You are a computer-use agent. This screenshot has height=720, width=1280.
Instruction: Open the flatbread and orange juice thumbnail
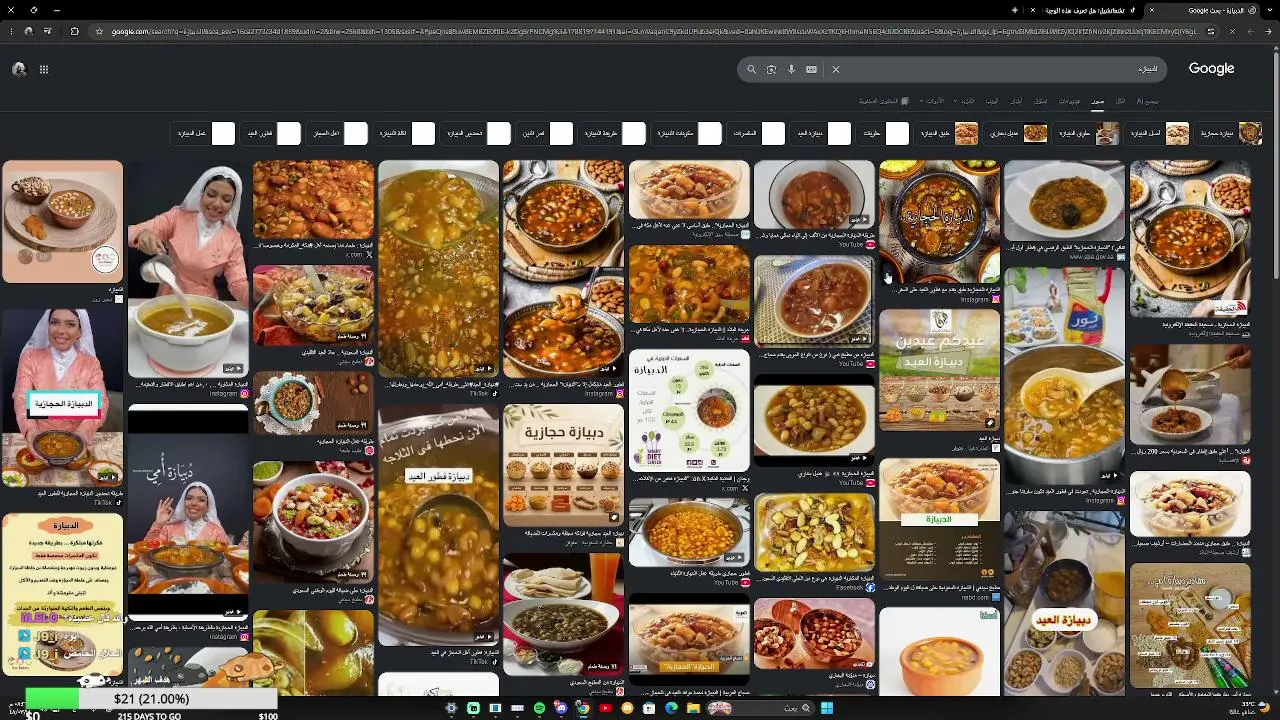point(563,613)
